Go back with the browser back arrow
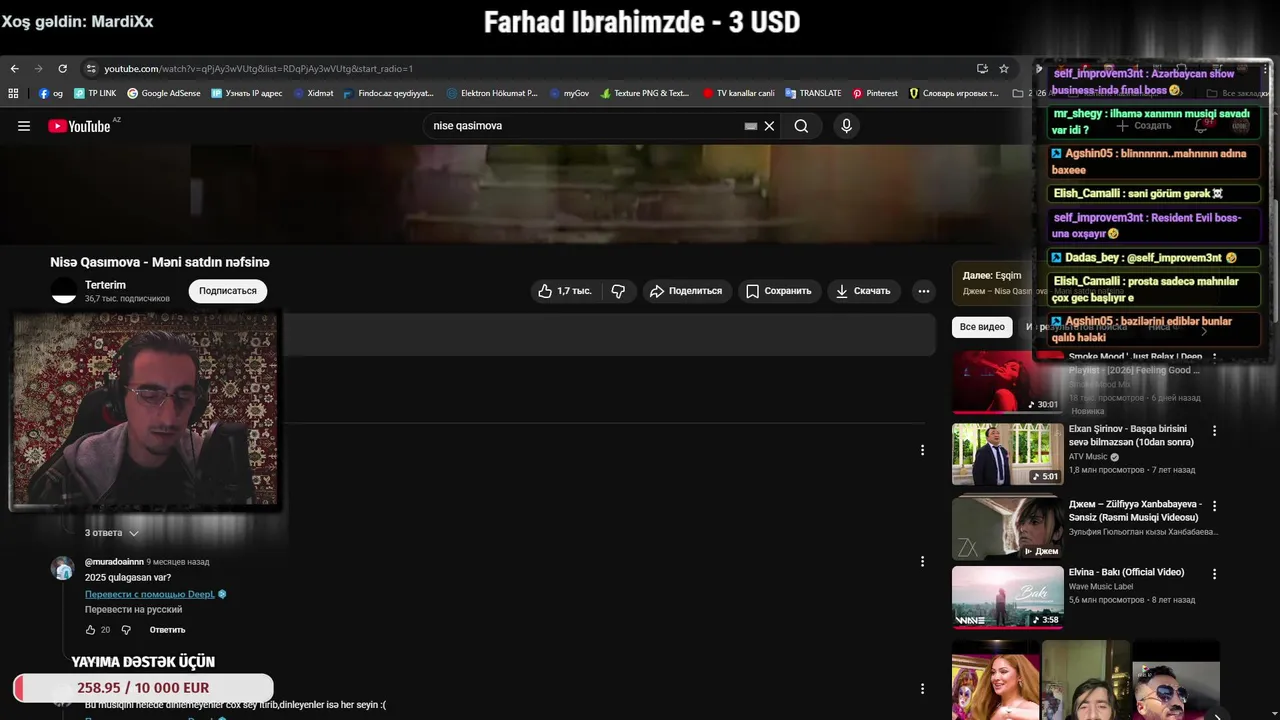This screenshot has height=720, width=1280. pyautogui.click(x=14, y=69)
